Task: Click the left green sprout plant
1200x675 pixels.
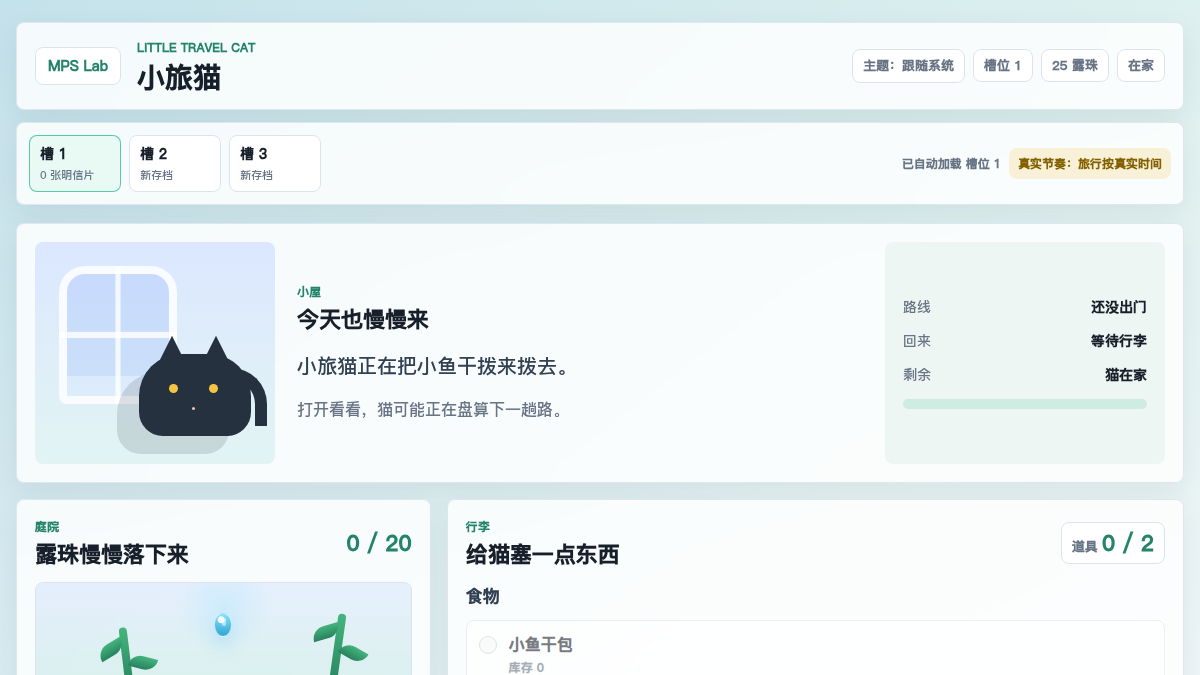Action: tap(126, 652)
